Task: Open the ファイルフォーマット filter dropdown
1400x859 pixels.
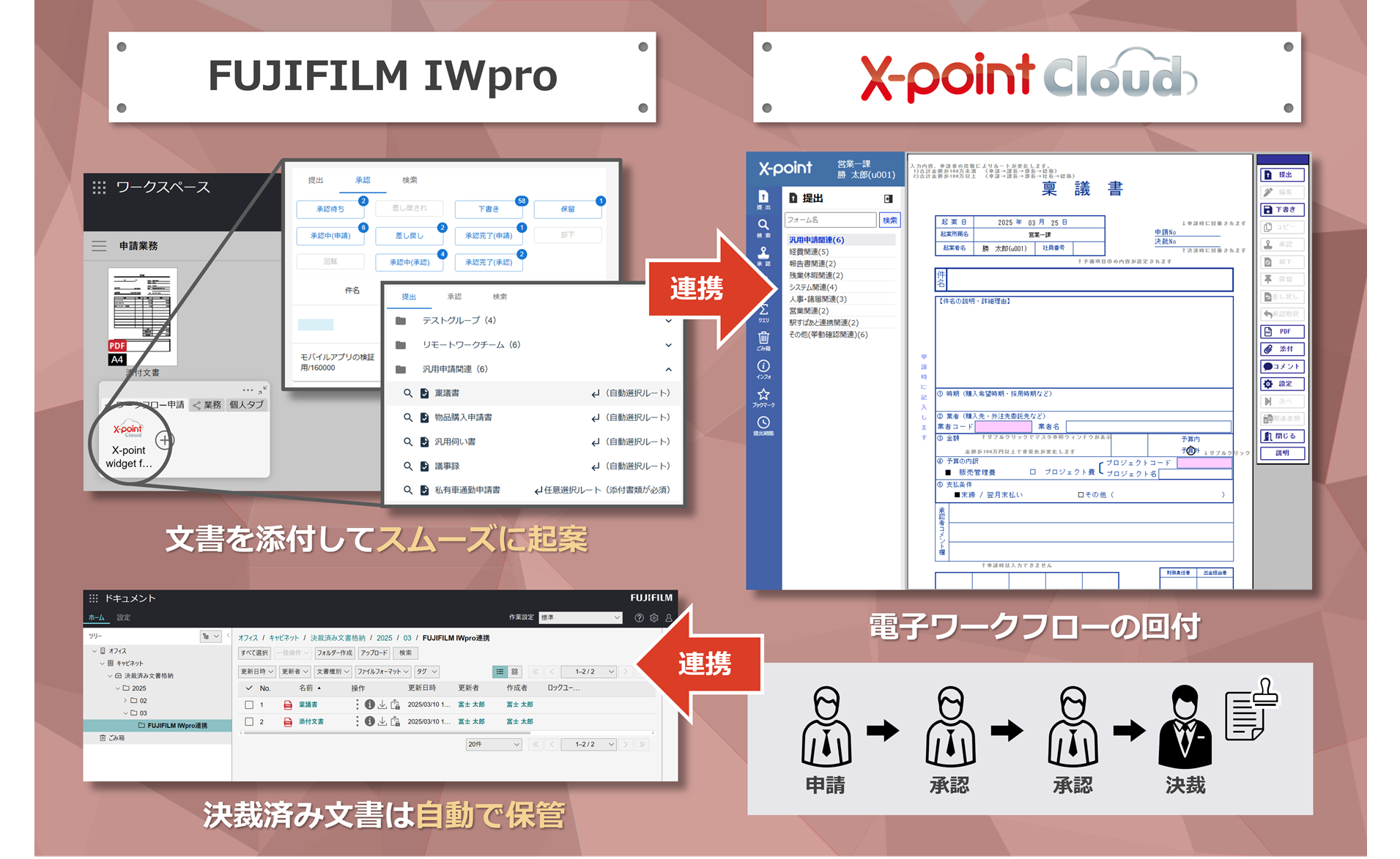Action: point(383,672)
